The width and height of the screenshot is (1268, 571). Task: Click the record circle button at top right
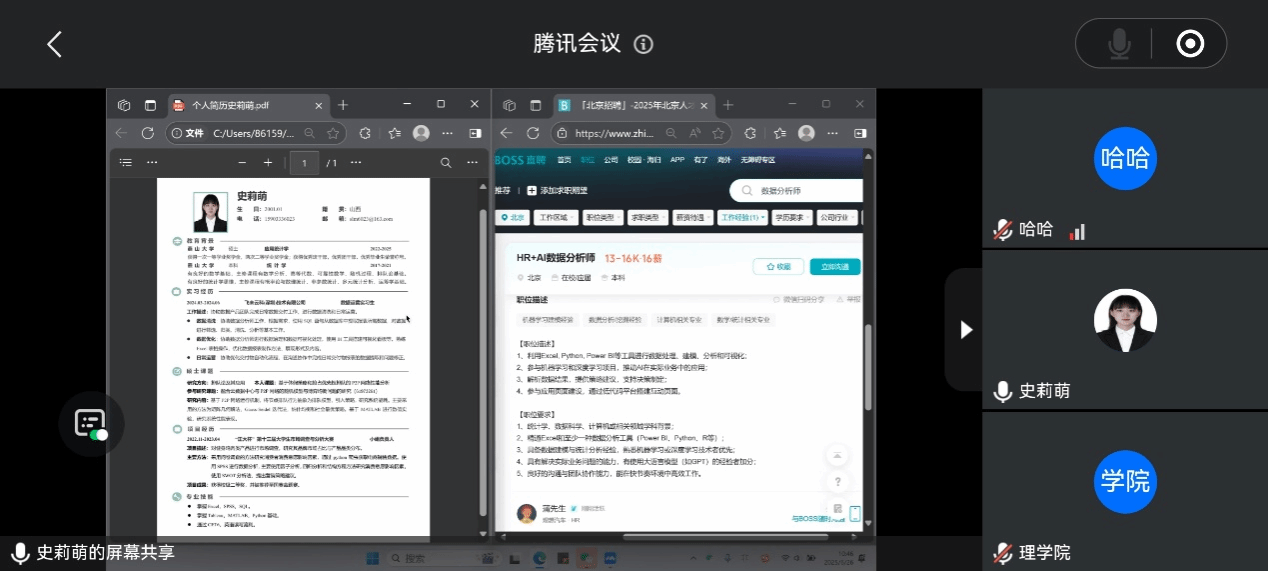(1189, 44)
